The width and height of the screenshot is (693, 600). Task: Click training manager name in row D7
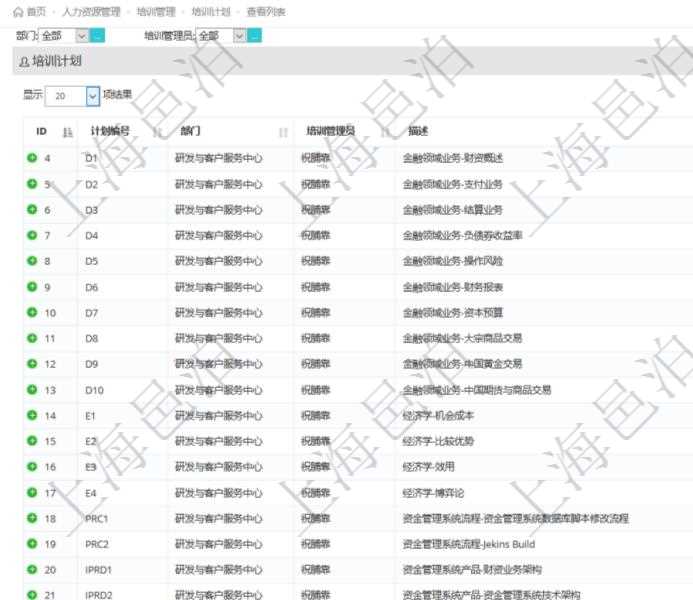pyautogui.click(x=316, y=313)
